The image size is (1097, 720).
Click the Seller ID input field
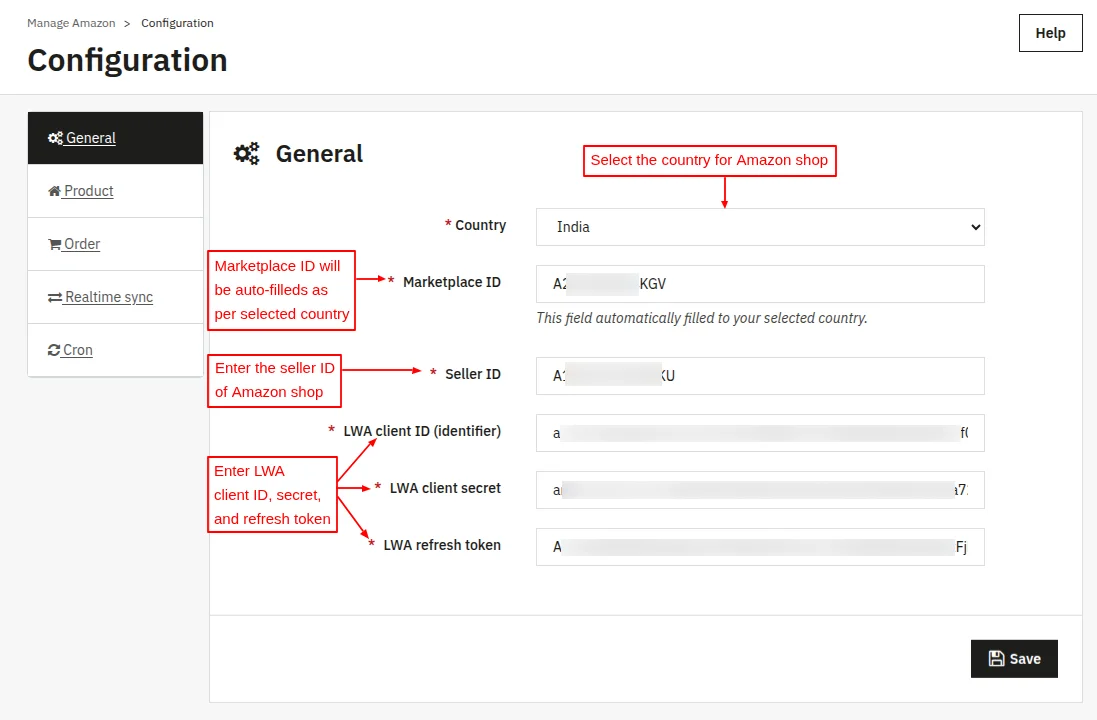(760, 375)
